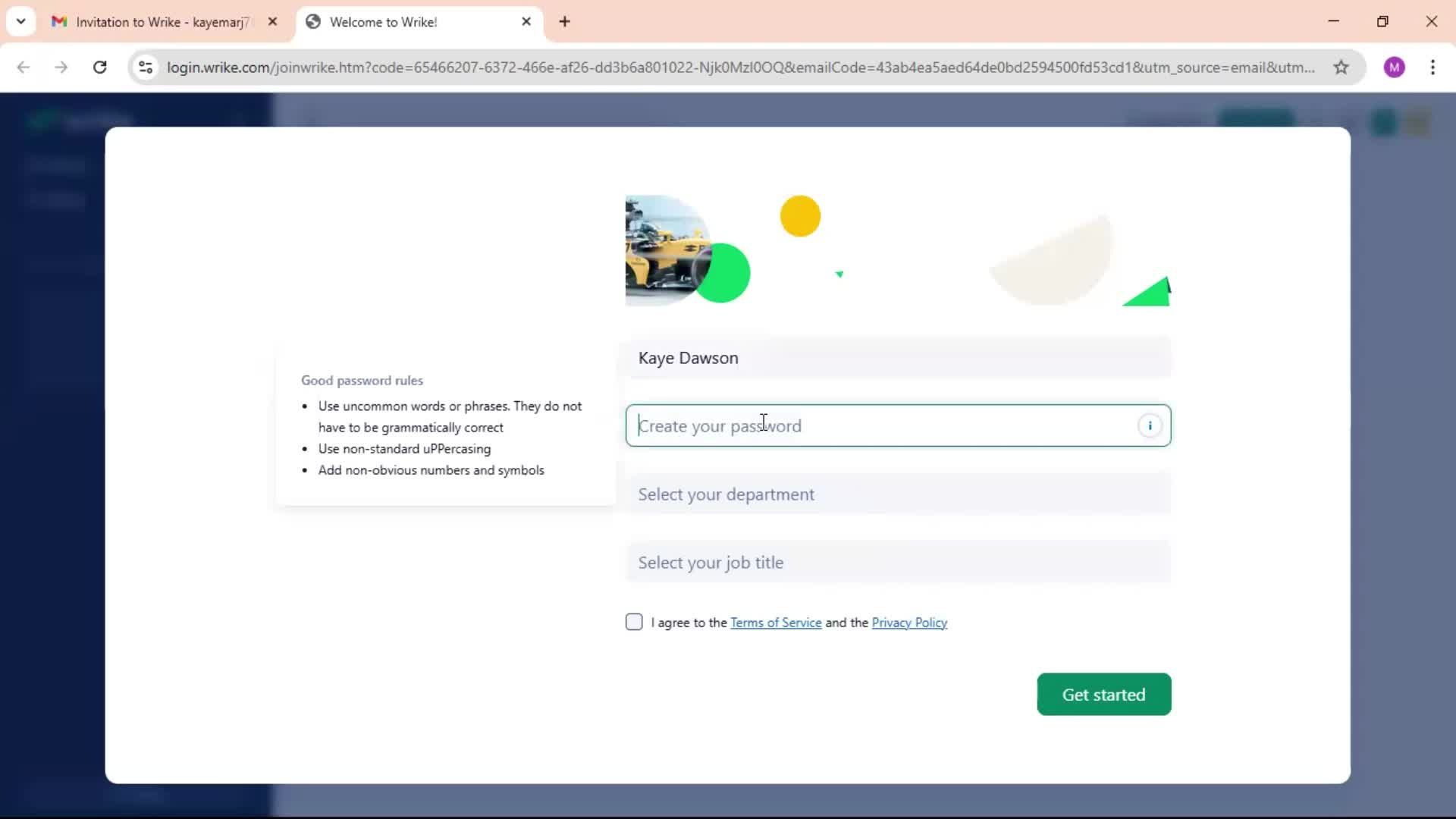Click the address bar URL
This screenshot has width=1456, height=819.
[740, 67]
